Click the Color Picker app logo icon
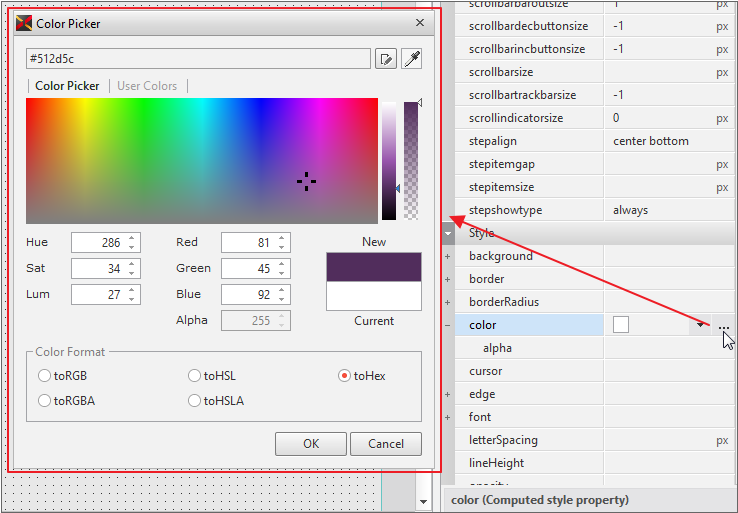 click(24, 23)
